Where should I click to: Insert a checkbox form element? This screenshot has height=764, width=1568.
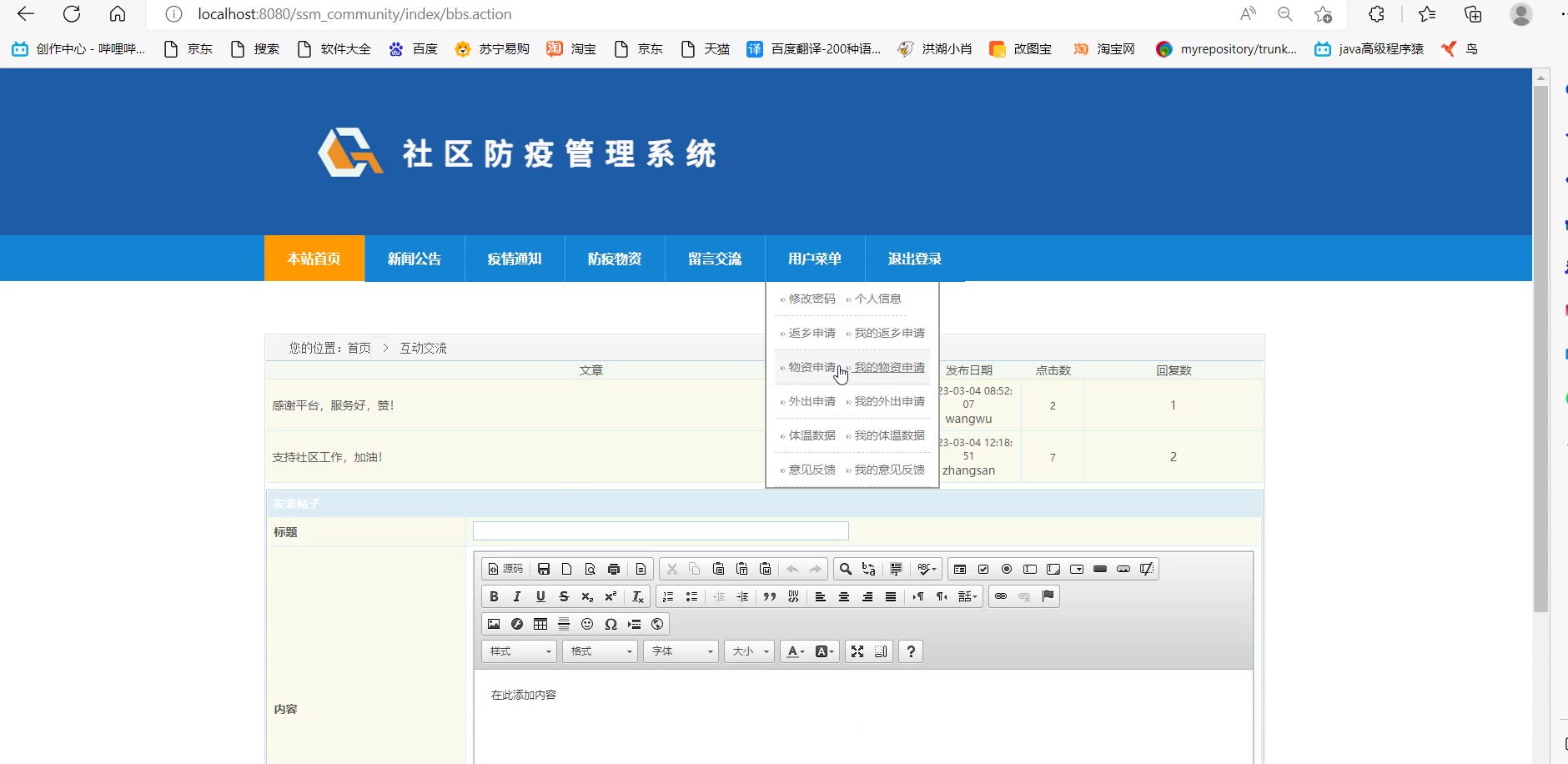(983, 569)
